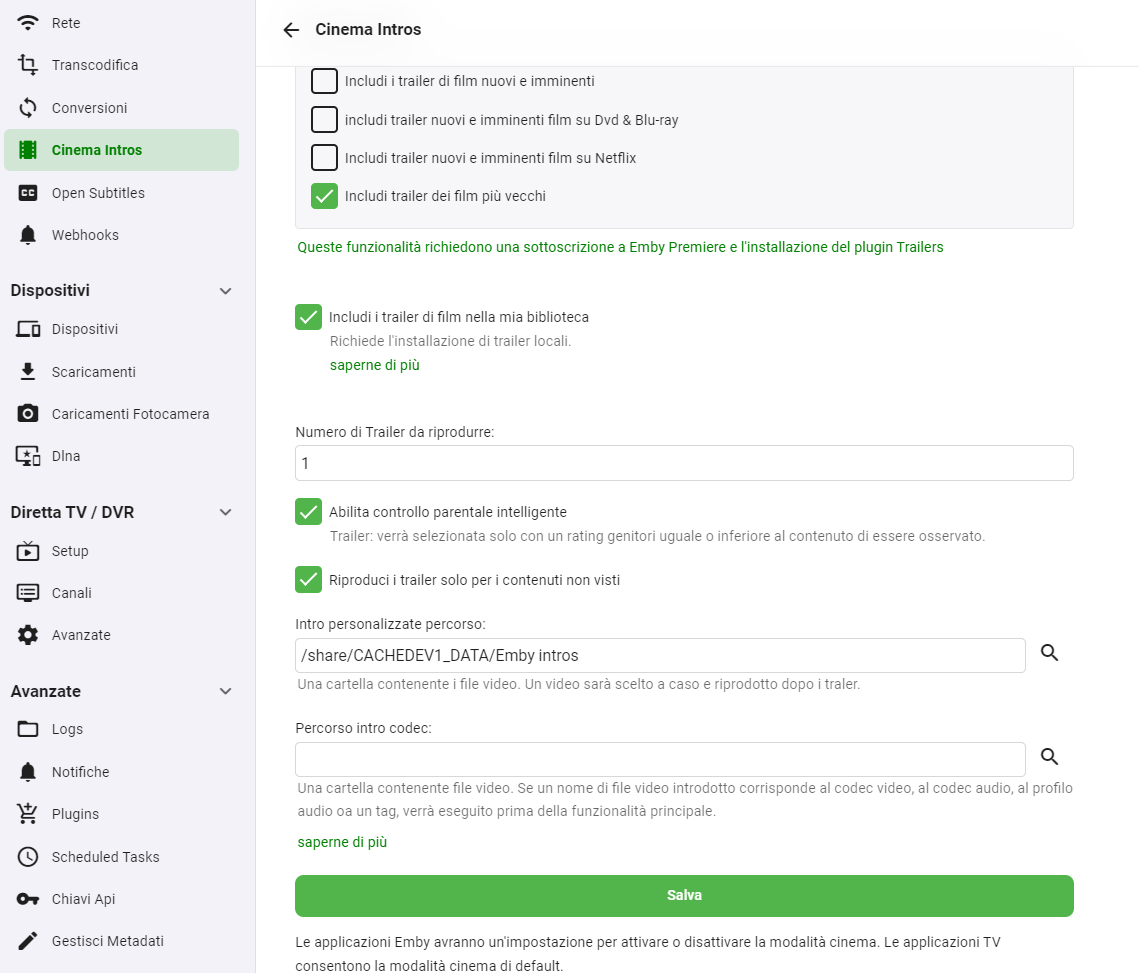
Task: Click the Conversioni sync icon
Action: [x=28, y=108]
